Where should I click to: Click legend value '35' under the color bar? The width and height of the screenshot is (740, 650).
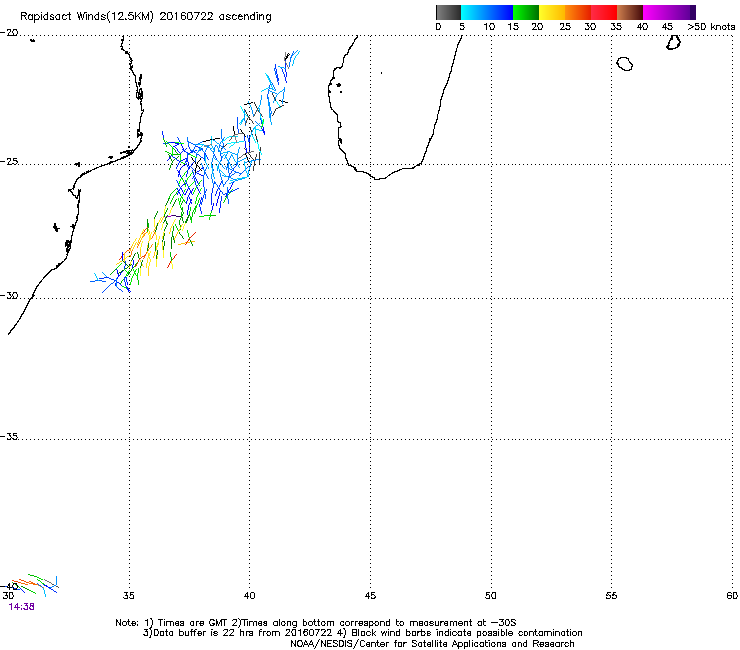[616, 27]
